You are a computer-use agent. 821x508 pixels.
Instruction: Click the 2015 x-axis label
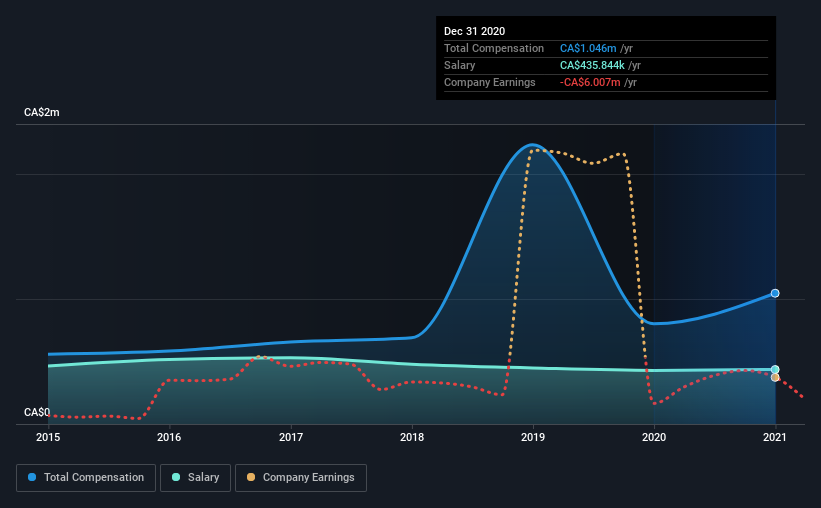coord(48,437)
